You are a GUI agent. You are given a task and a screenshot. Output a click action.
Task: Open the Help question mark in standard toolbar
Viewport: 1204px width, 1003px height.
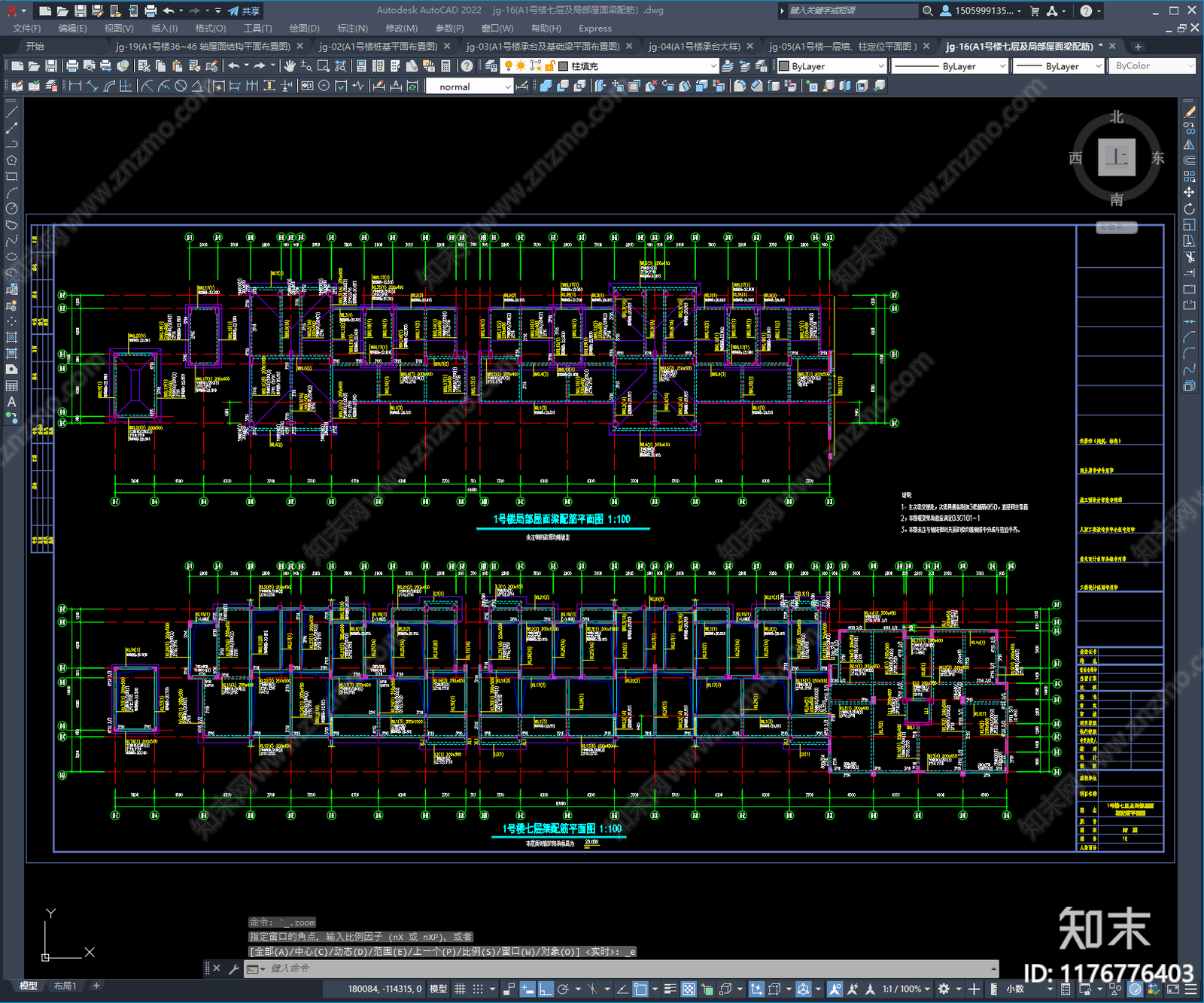pyautogui.click(x=467, y=66)
